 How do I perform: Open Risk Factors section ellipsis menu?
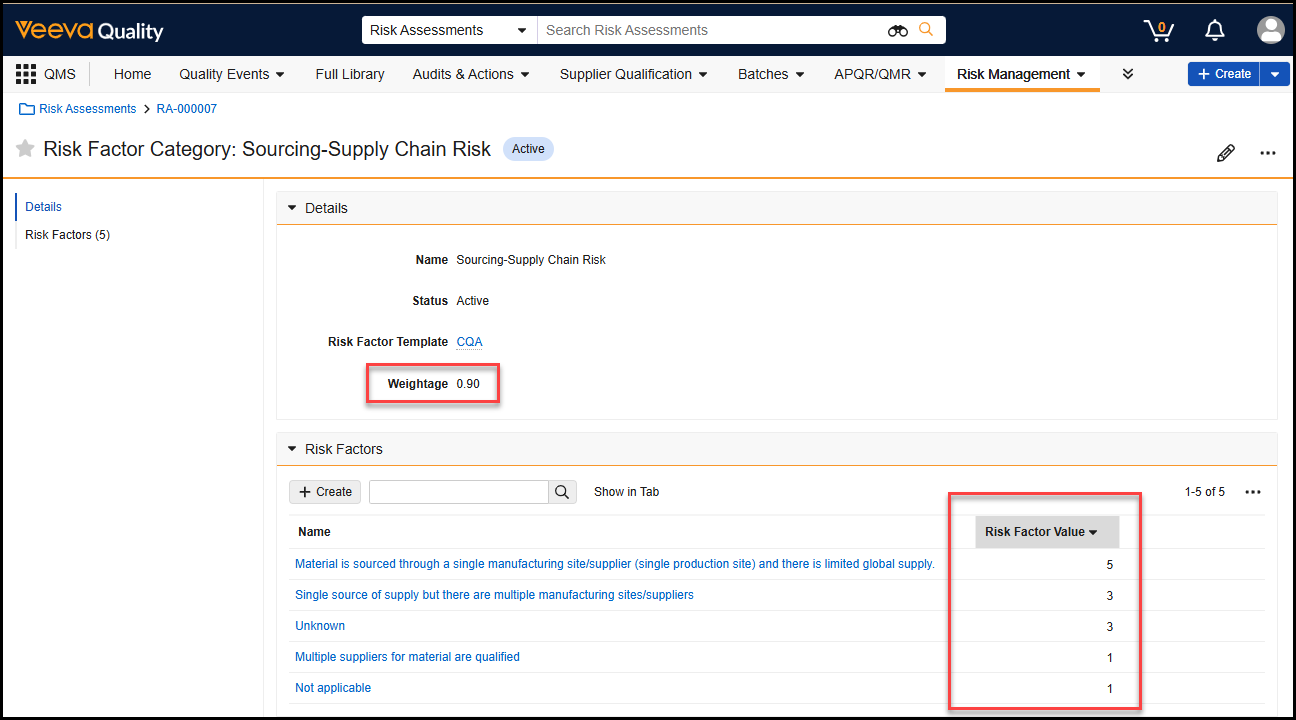1253,492
